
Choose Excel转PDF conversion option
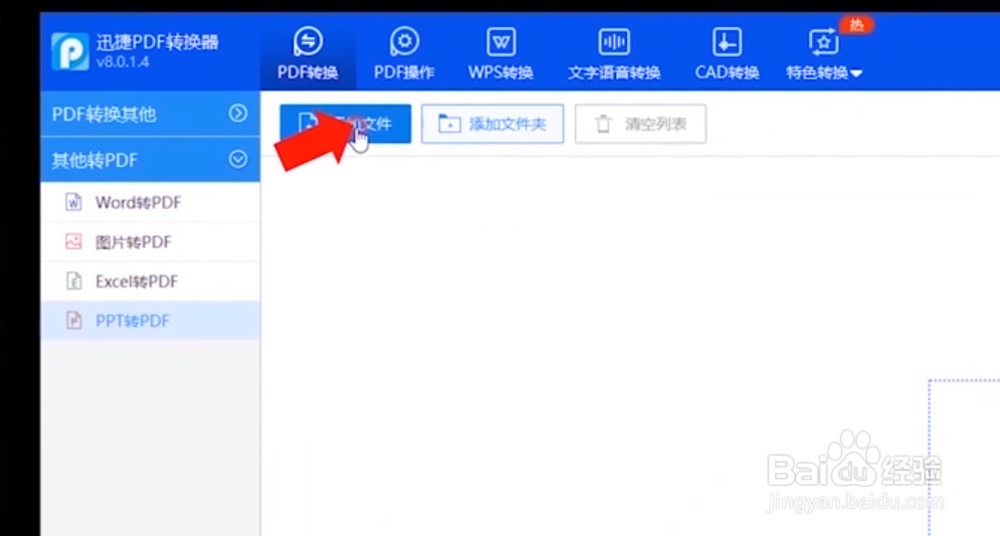150,281
